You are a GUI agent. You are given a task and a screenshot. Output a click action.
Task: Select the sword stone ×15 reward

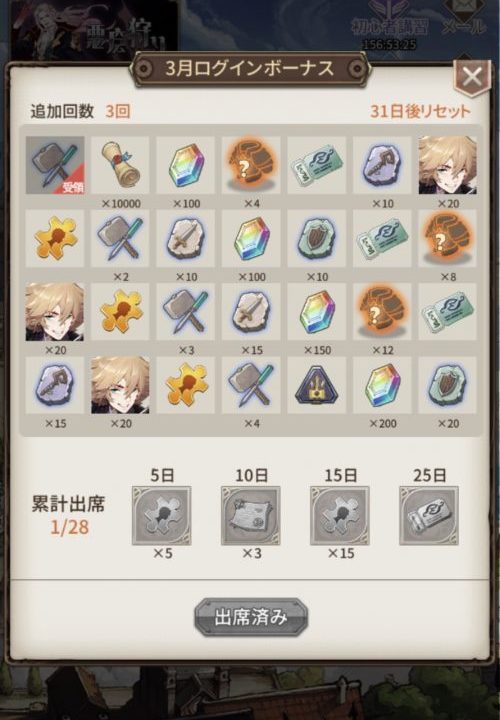(251, 312)
